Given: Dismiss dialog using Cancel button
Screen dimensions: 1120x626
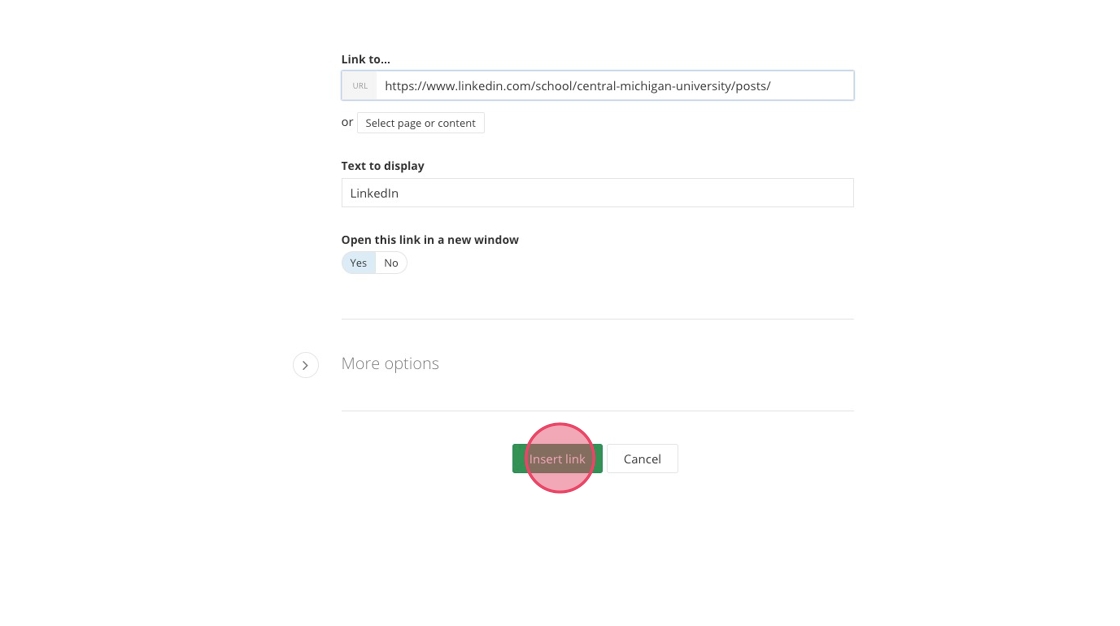Looking at the screenshot, I should pos(642,459).
